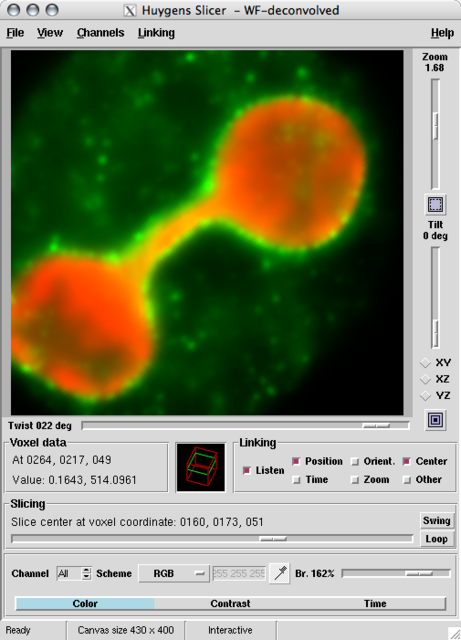461x640 pixels.
Task: Click the red-green cube orientation thumbnail
Action: point(200,467)
